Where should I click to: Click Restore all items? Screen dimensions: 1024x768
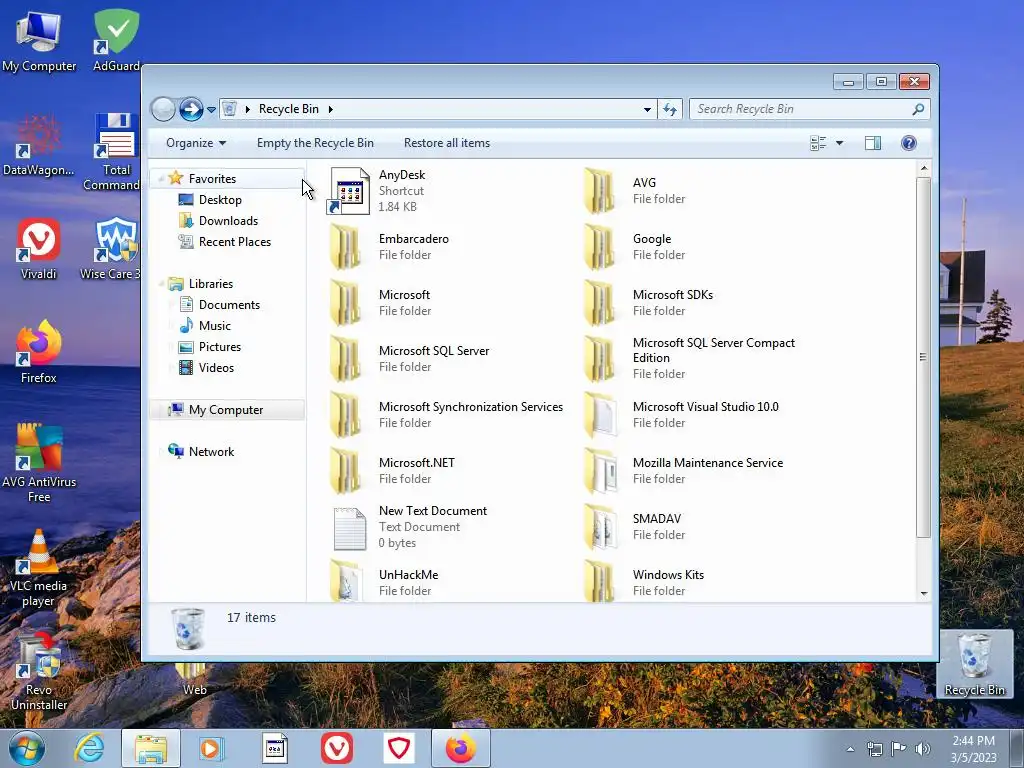pyautogui.click(x=447, y=143)
